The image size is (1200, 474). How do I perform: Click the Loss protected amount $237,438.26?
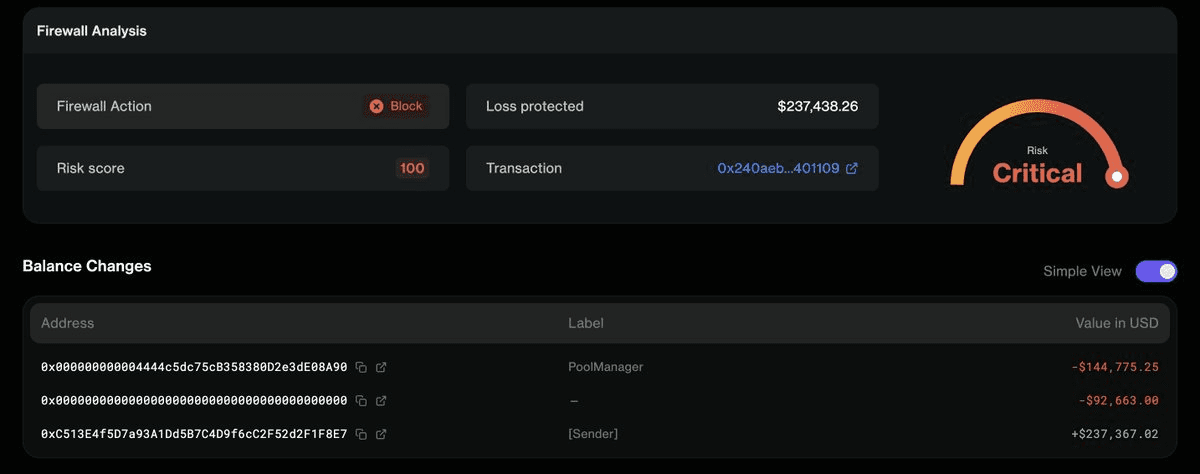coord(817,106)
